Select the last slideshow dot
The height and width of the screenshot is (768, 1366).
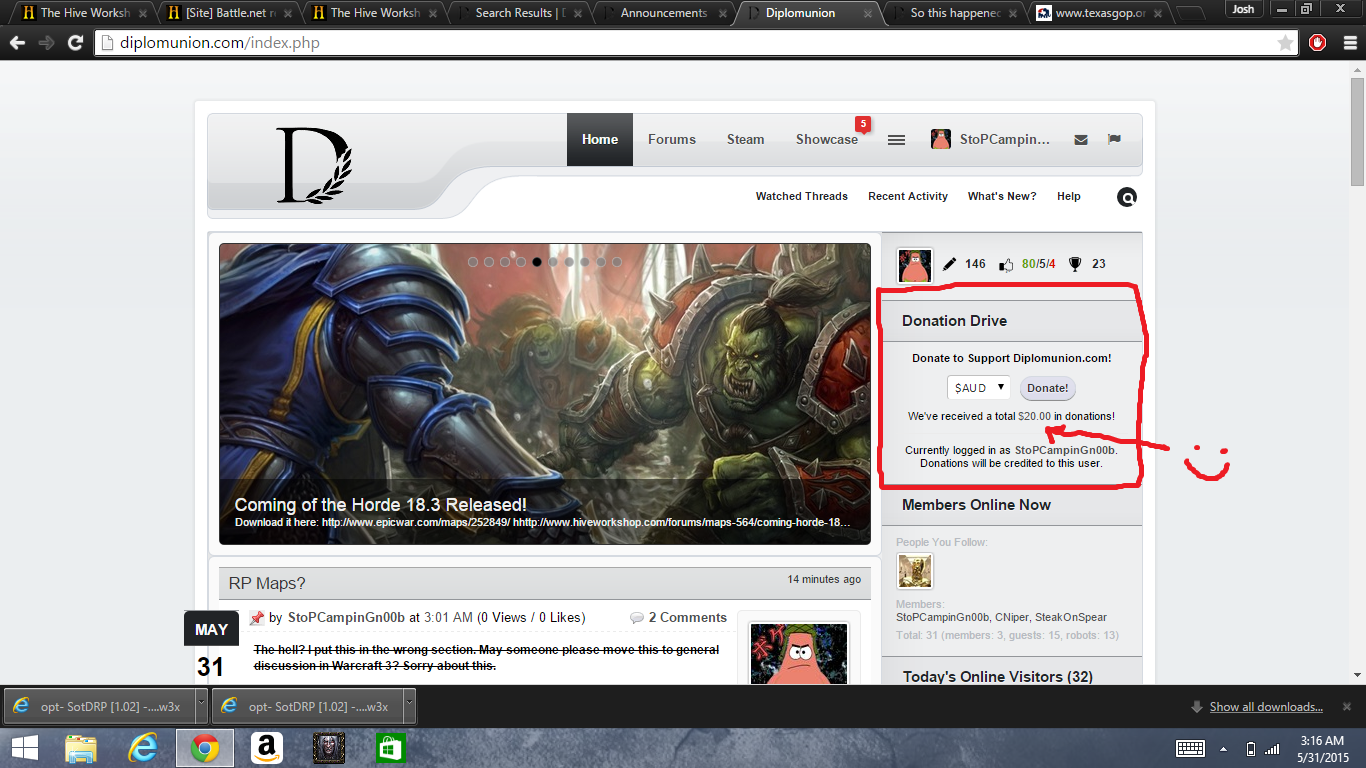(617, 262)
